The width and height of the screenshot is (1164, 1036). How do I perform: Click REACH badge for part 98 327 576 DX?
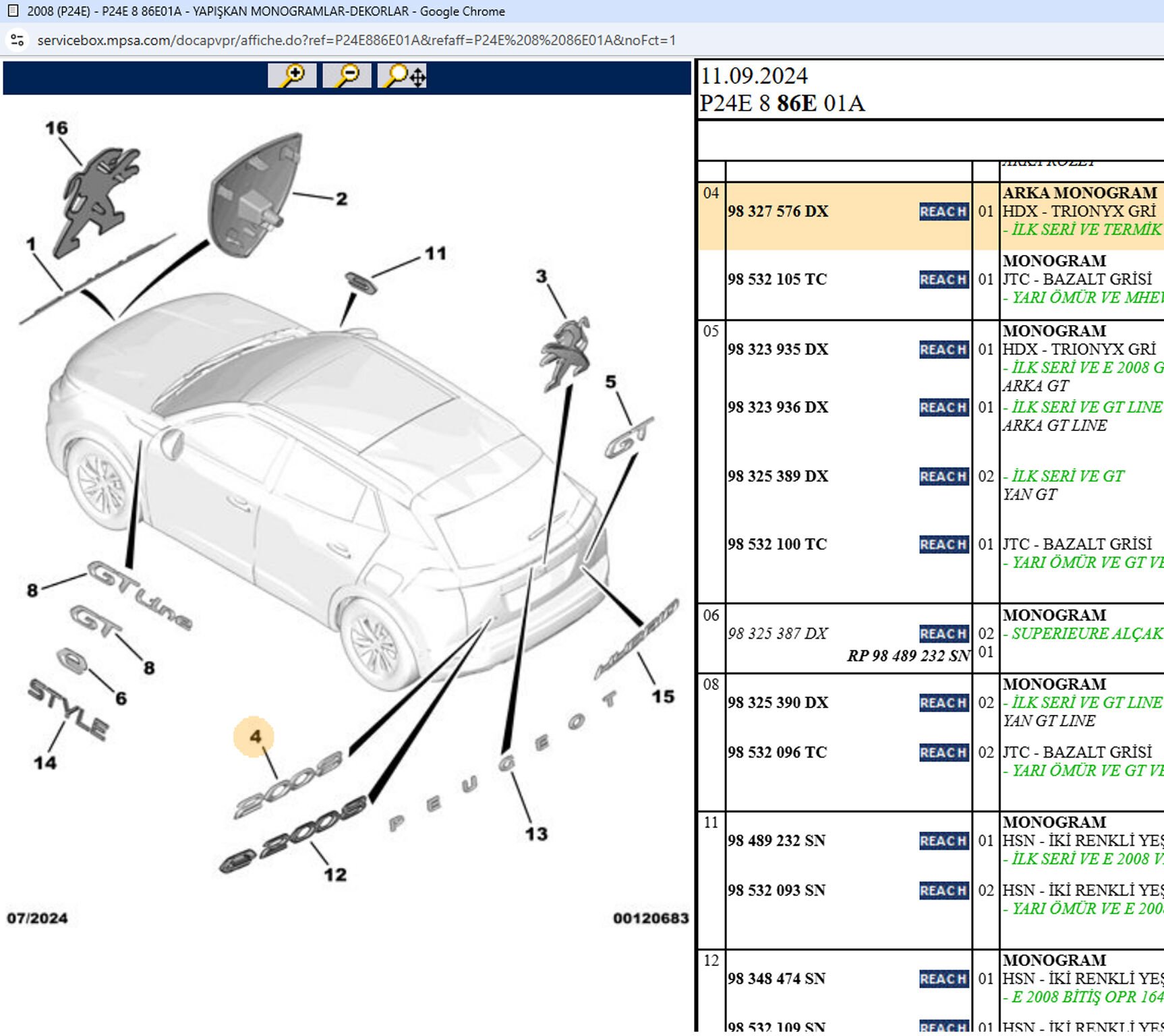tap(943, 212)
